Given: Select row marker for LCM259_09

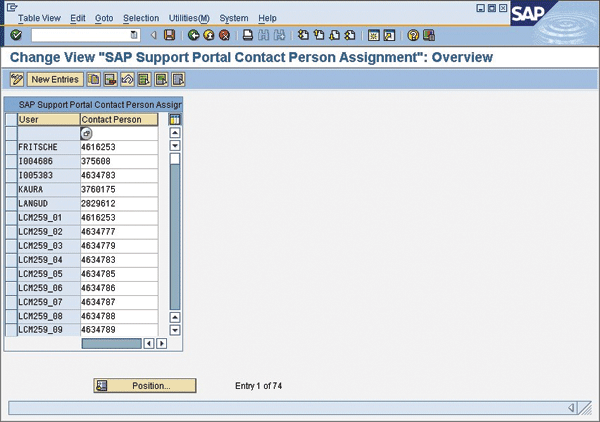Looking at the screenshot, I should click(11, 330).
